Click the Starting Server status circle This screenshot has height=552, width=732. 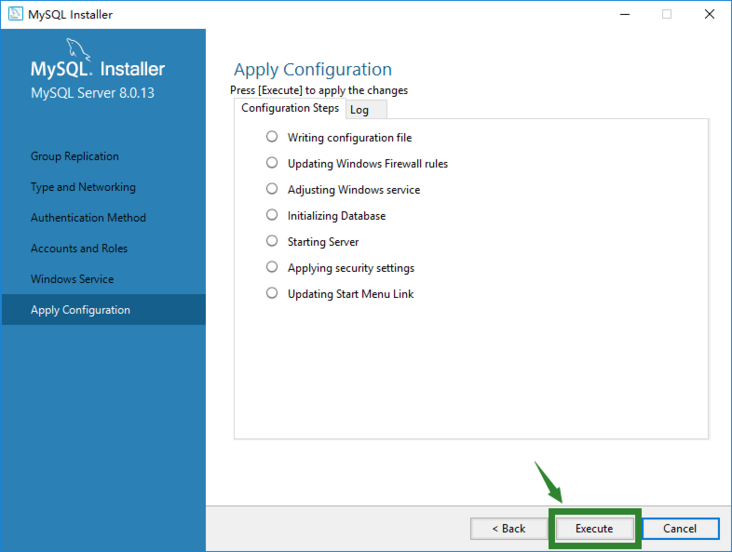pyautogui.click(x=272, y=241)
